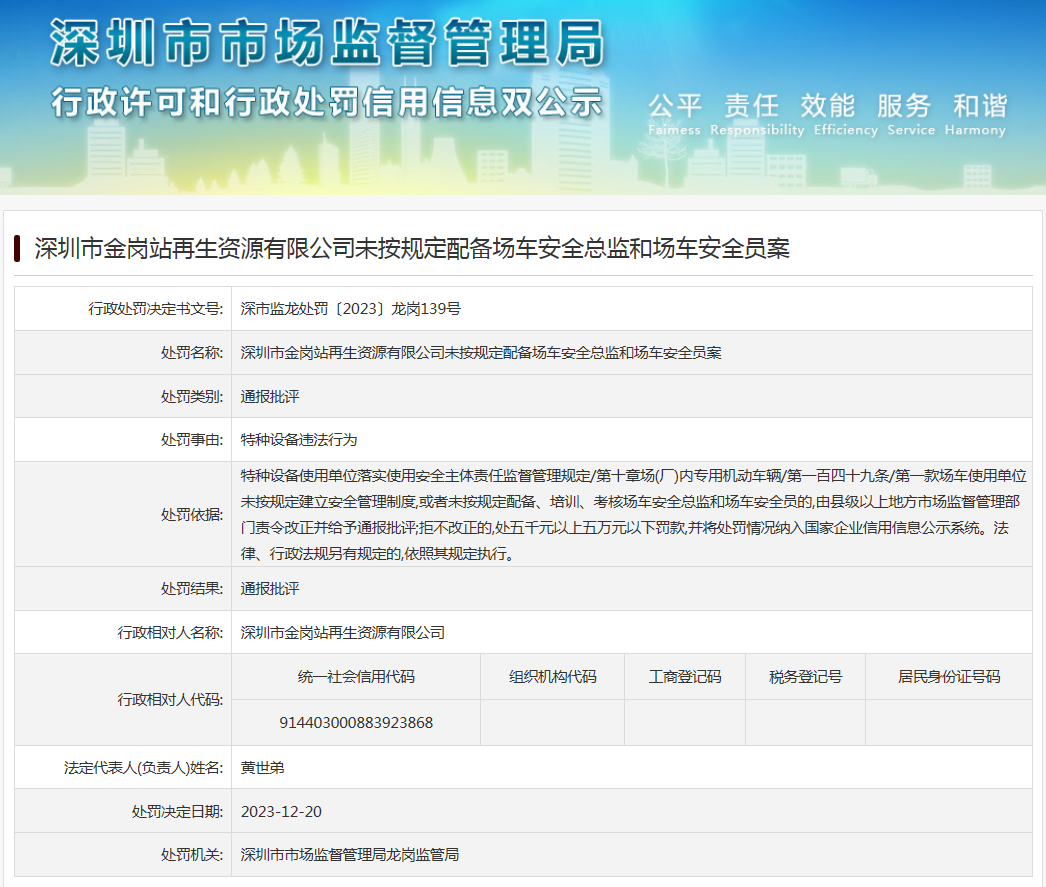Screen dimensions: 1046x887
Task: Click the page heading about 深圳市金岗站再生资源有限公司 case
Action: [412, 249]
